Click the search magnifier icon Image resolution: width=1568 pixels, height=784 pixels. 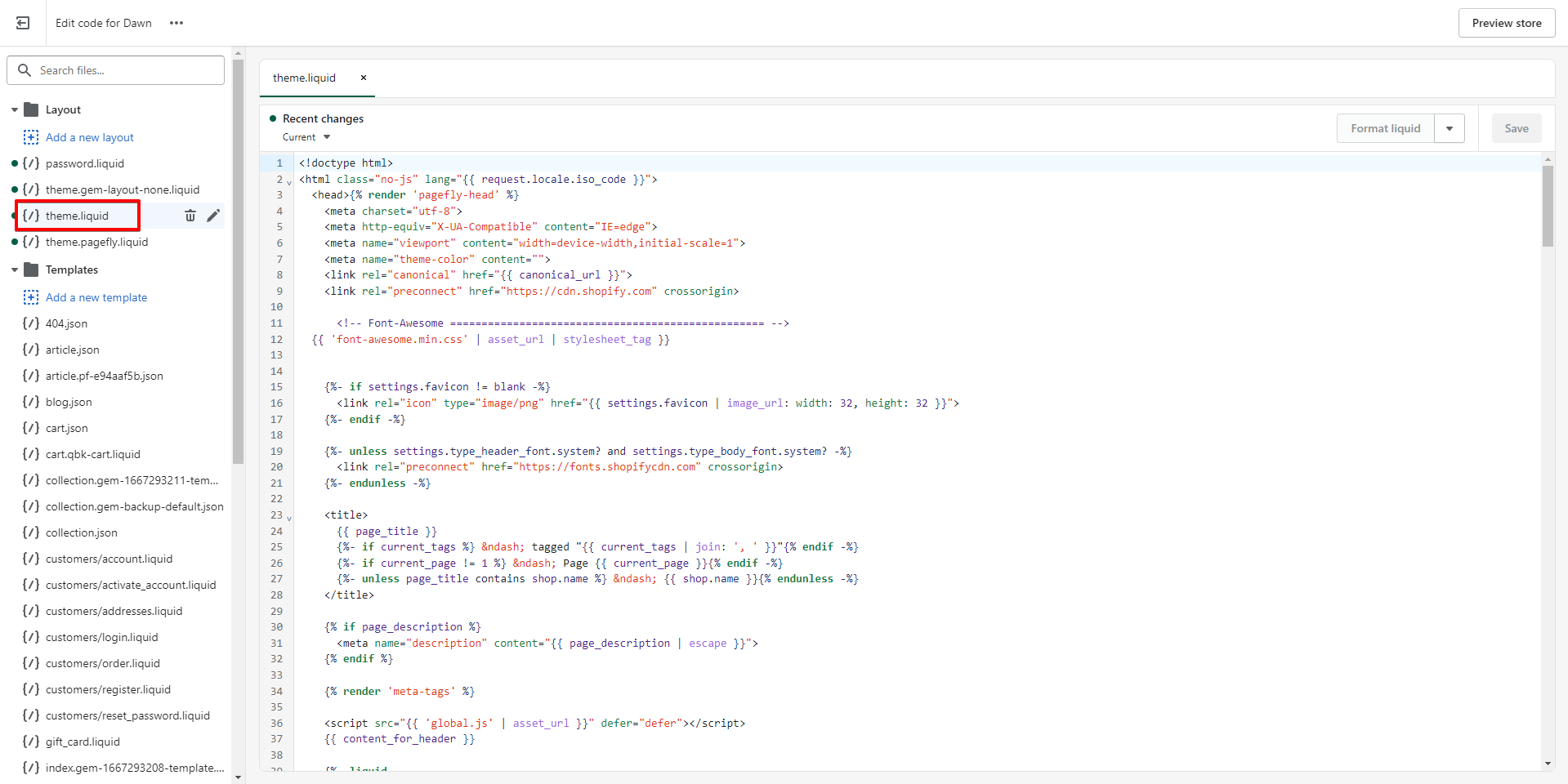point(25,70)
